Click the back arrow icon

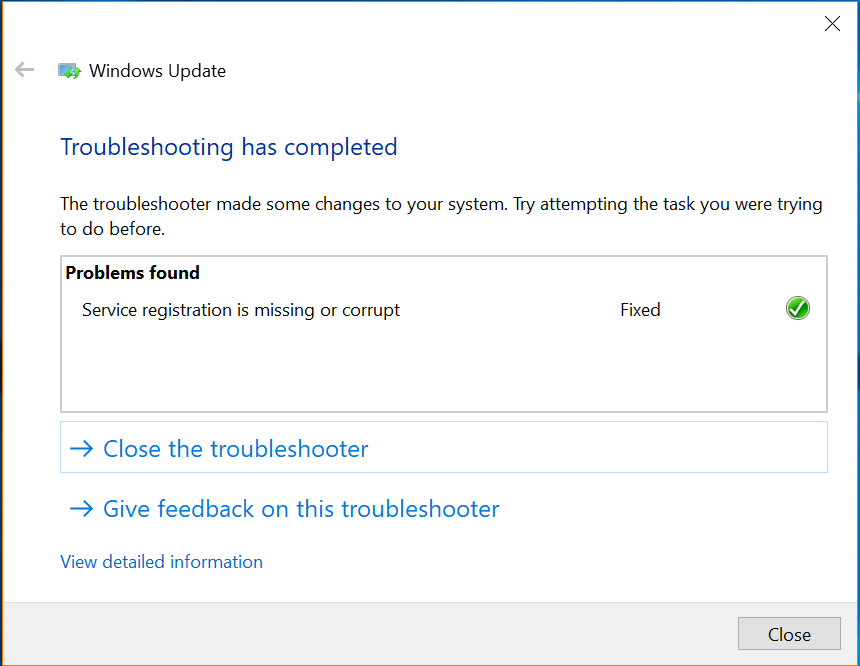24,70
